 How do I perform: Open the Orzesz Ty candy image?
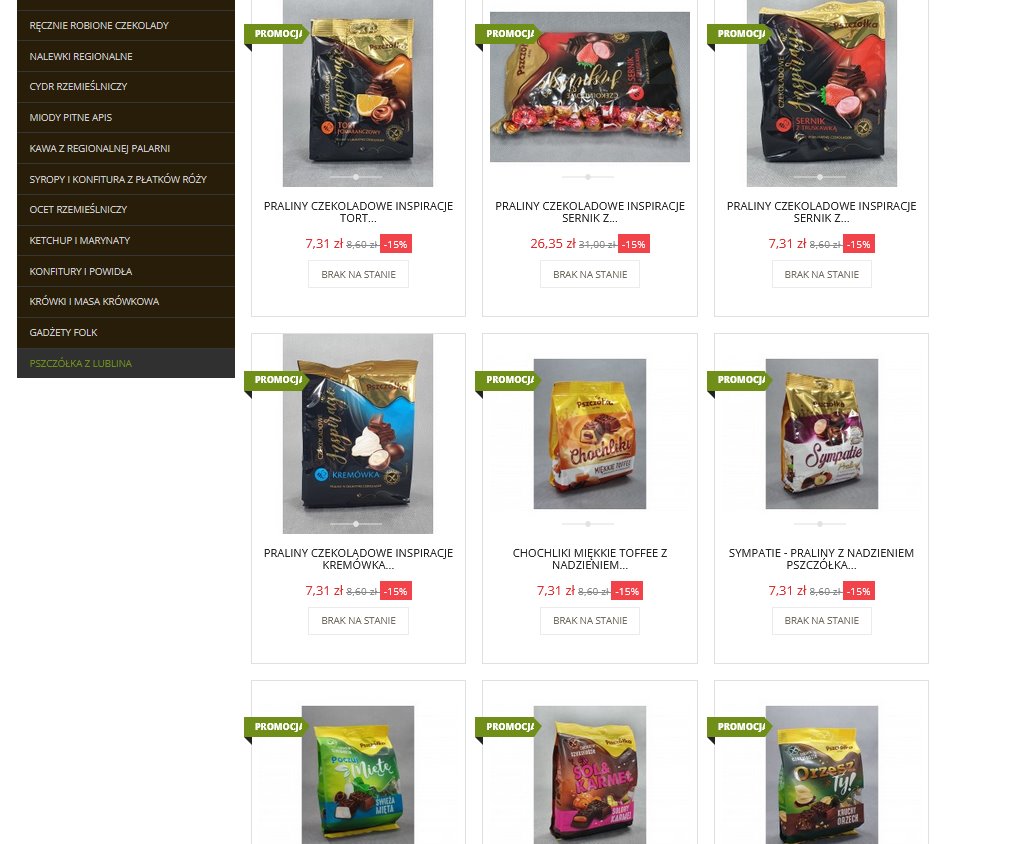coord(822,775)
